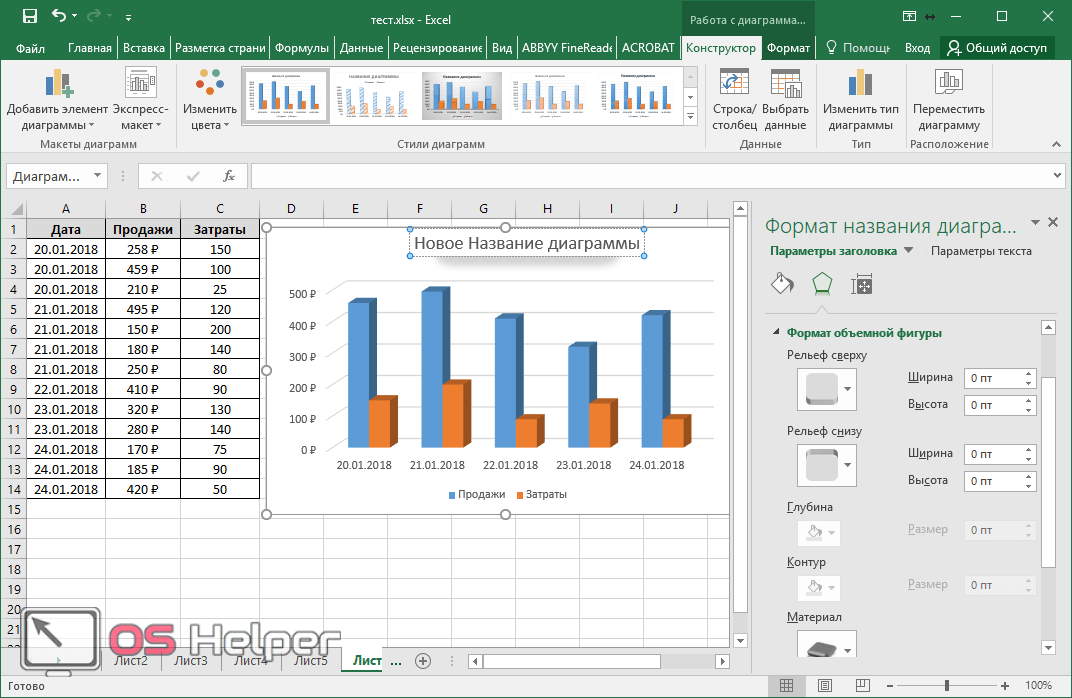
Task: Select Effects pentagon icon in pane
Action: (x=822, y=284)
